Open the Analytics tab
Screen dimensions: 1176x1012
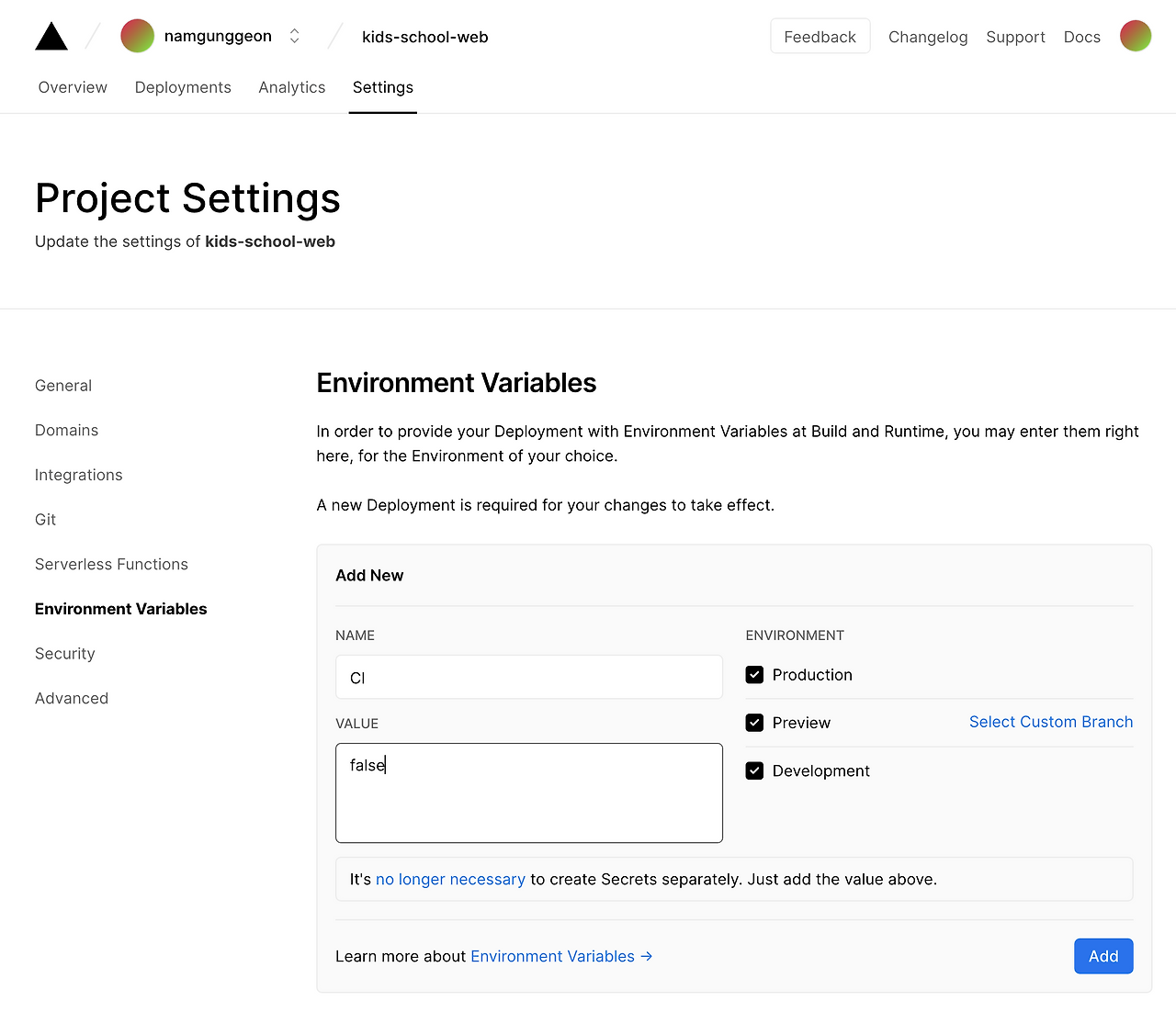click(x=292, y=87)
